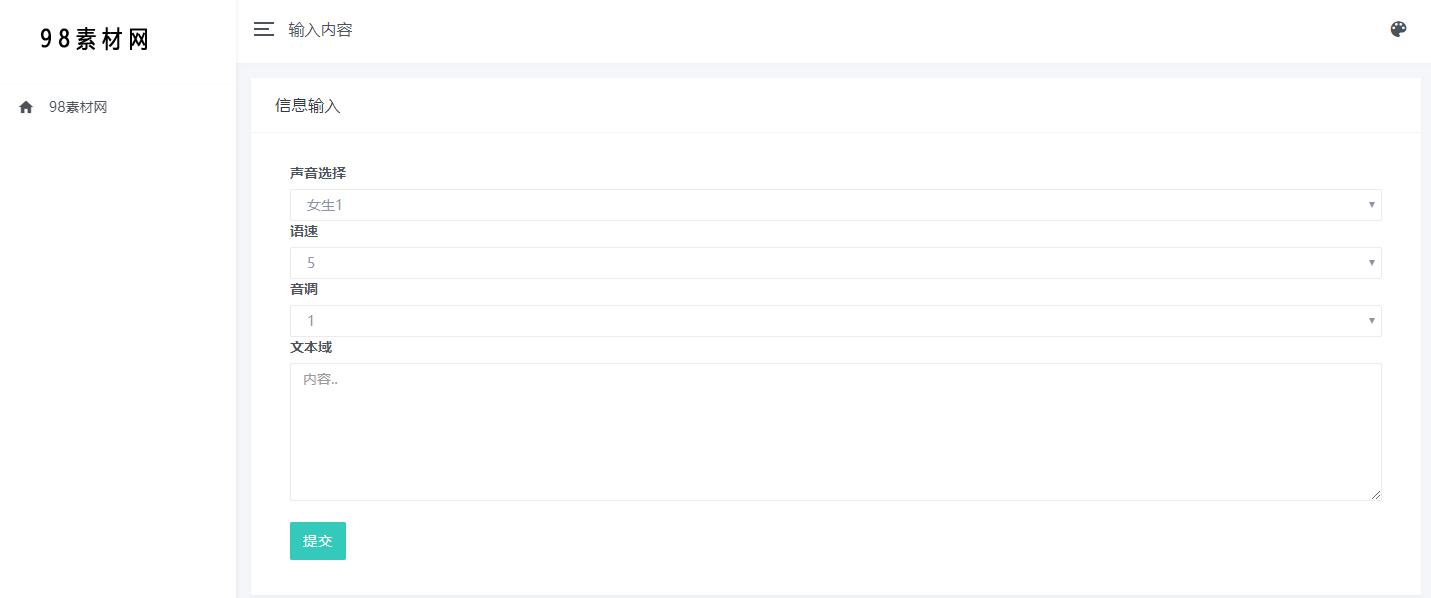Open the 女生1 voice selection dropdown
Screen dimensions: 1431x598
(836, 205)
